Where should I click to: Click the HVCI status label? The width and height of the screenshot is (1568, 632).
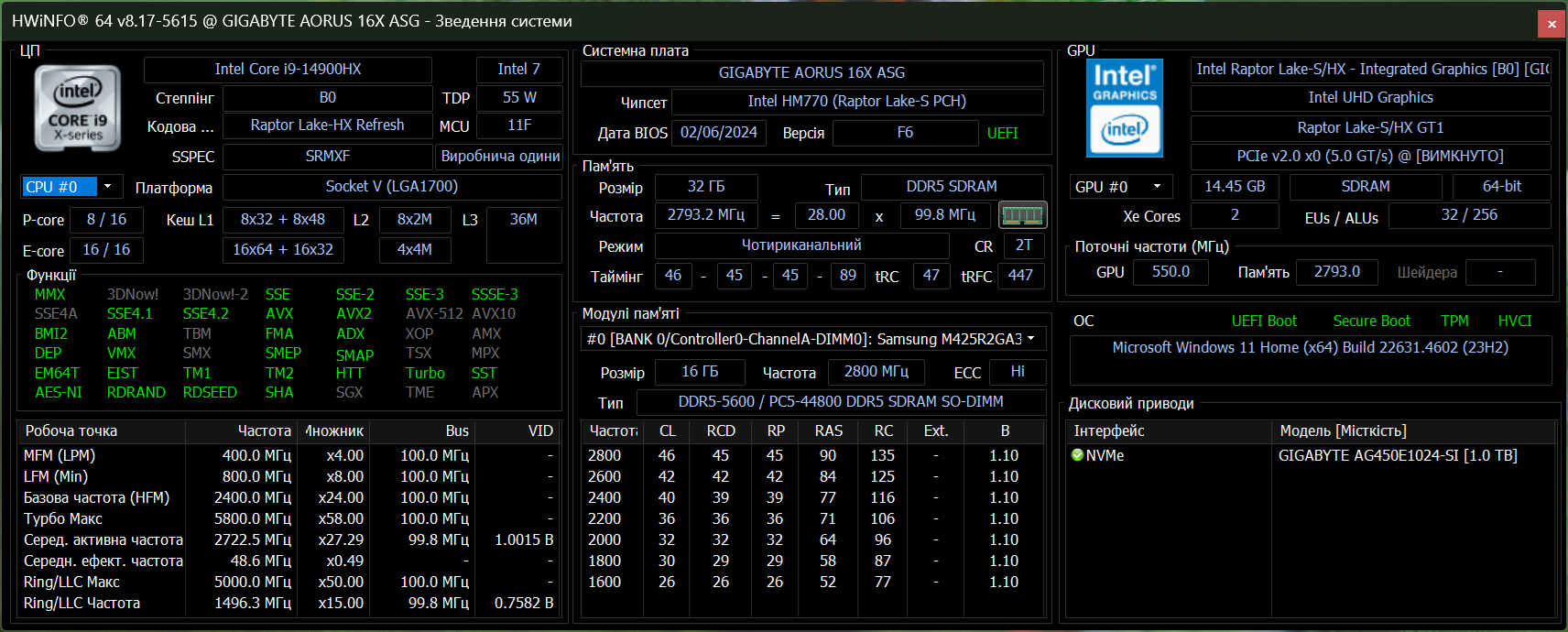coord(1515,321)
